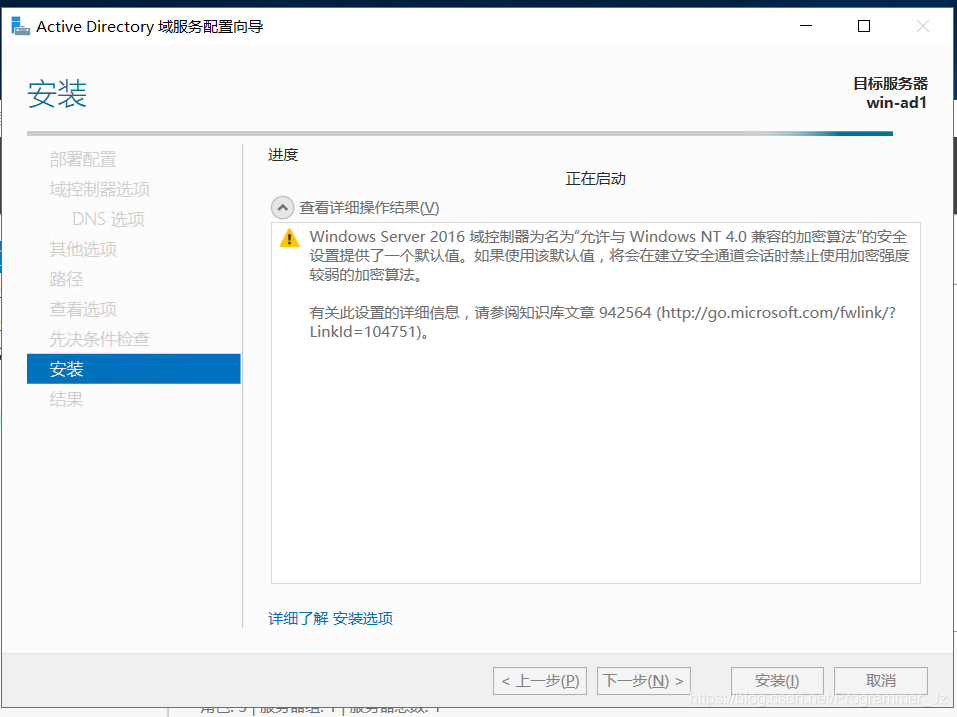This screenshot has width=957, height=717.
Task: Click the 查看详细操作结果(V) label
Action: 369,208
